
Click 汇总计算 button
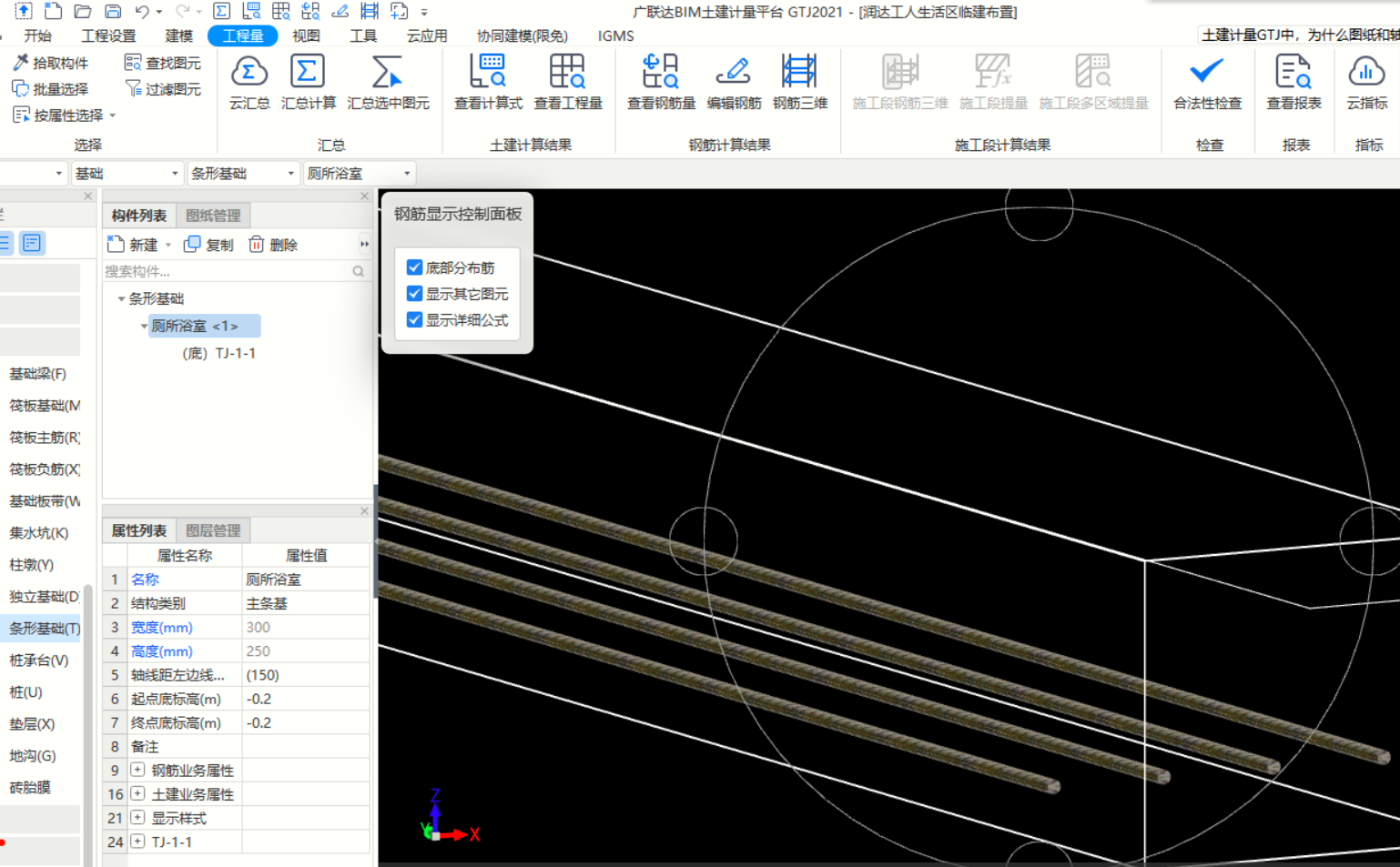click(x=308, y=82)
